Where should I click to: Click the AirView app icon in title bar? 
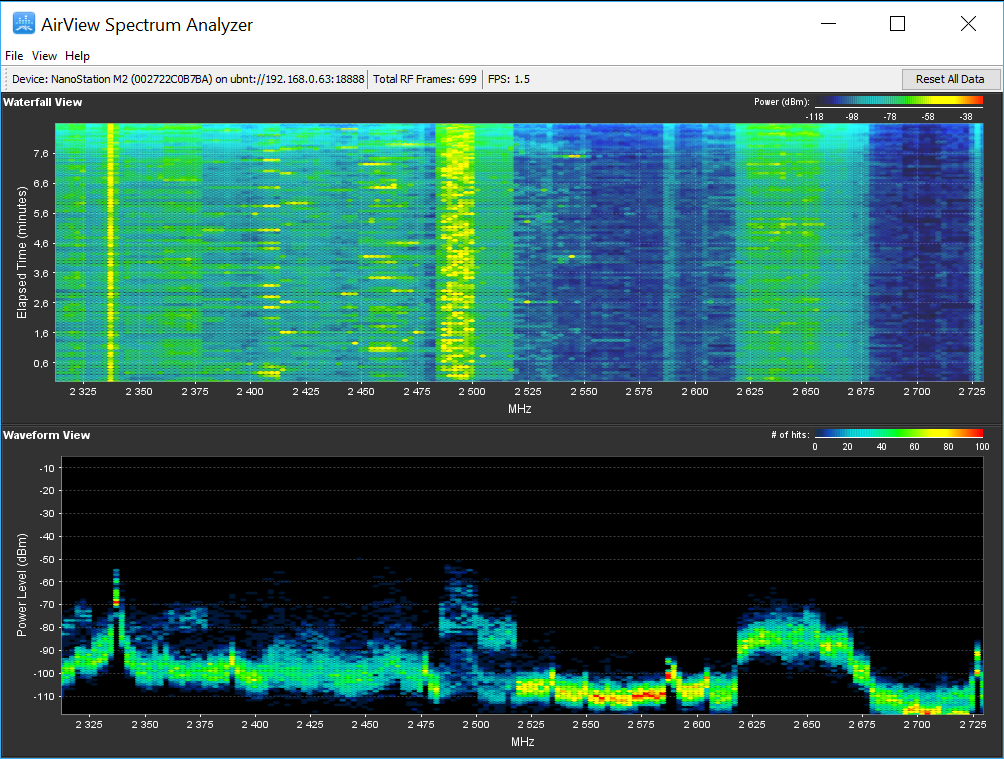pyautogui.click(x=24, y=24)
